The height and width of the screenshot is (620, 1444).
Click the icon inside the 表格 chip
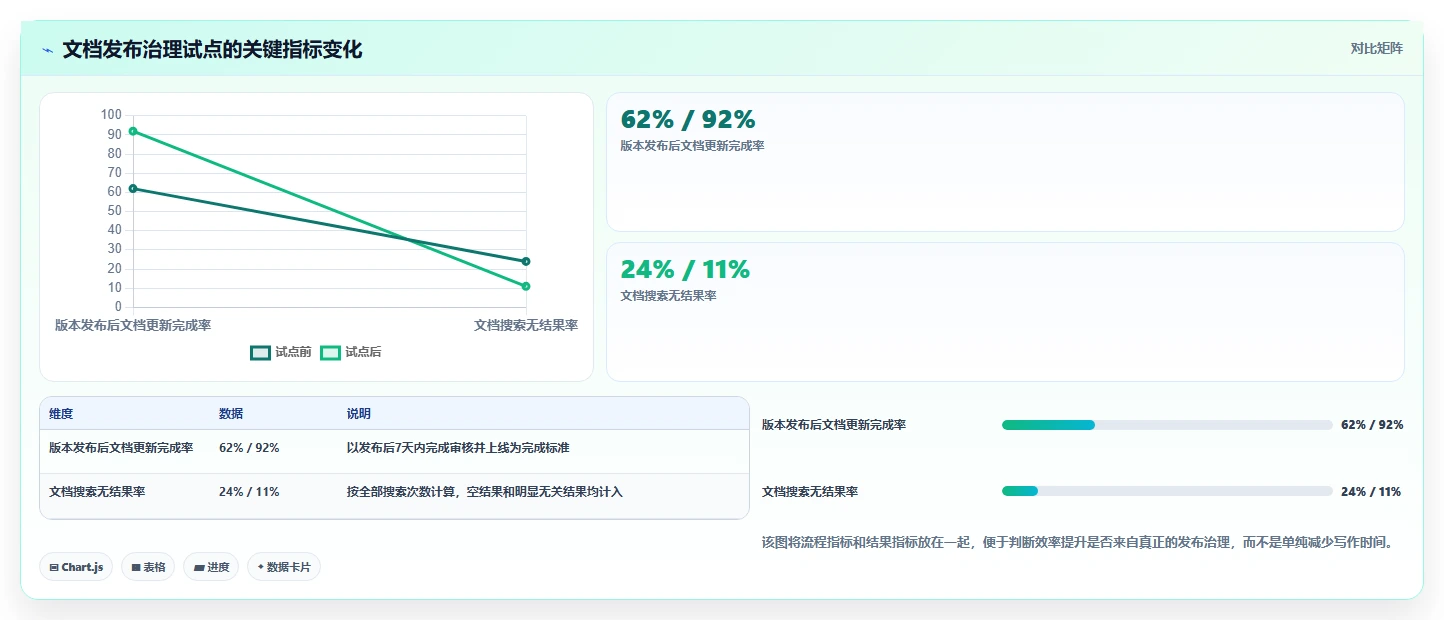(x=136, y=567)
